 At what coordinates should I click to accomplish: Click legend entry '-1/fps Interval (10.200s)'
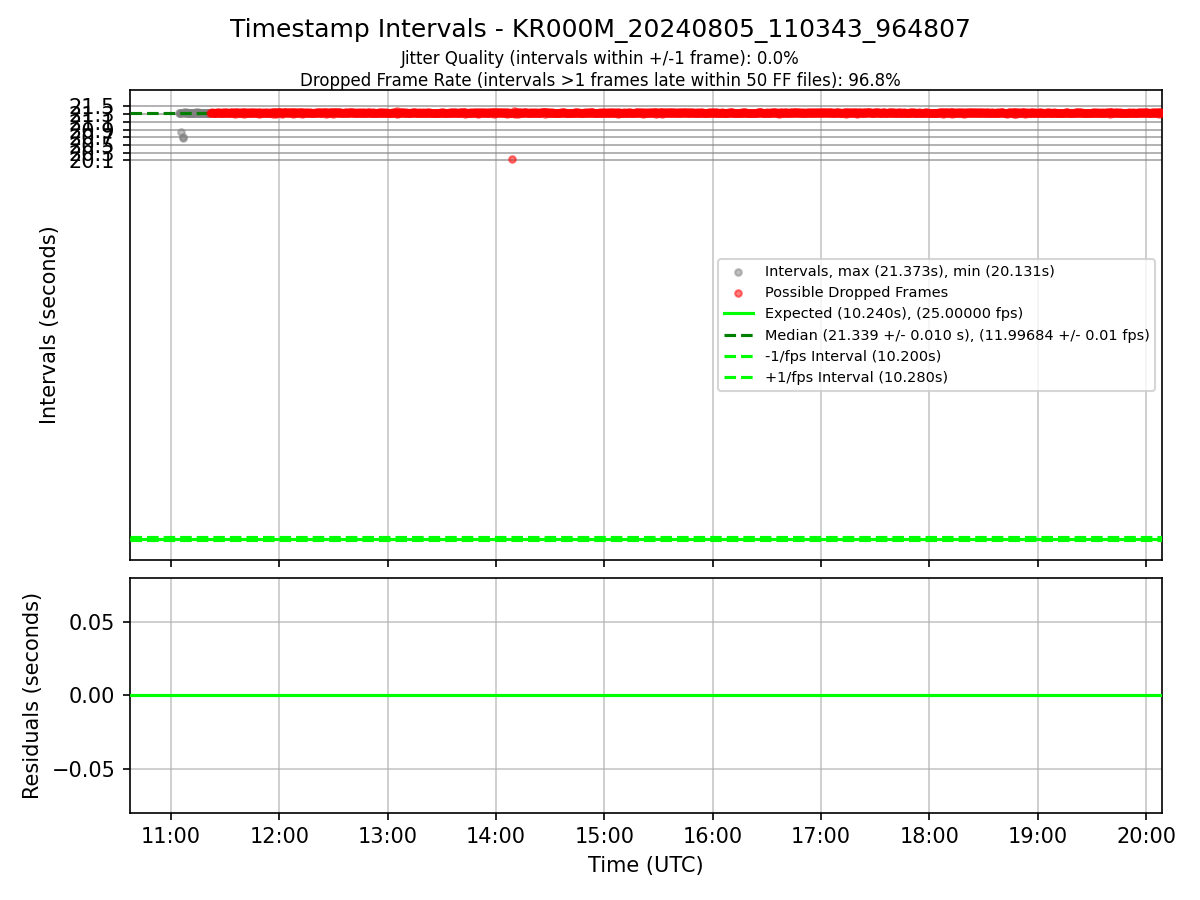853,356
